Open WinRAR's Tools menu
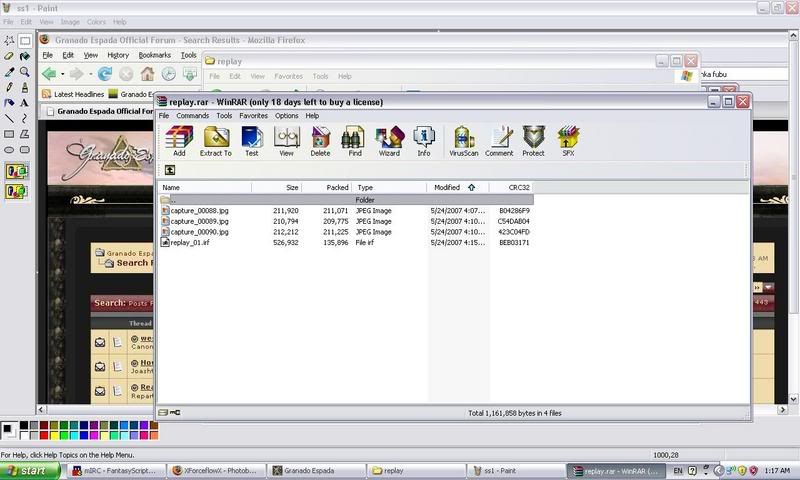The width and height of the screenshot is (800, 480). coord(224,116)
